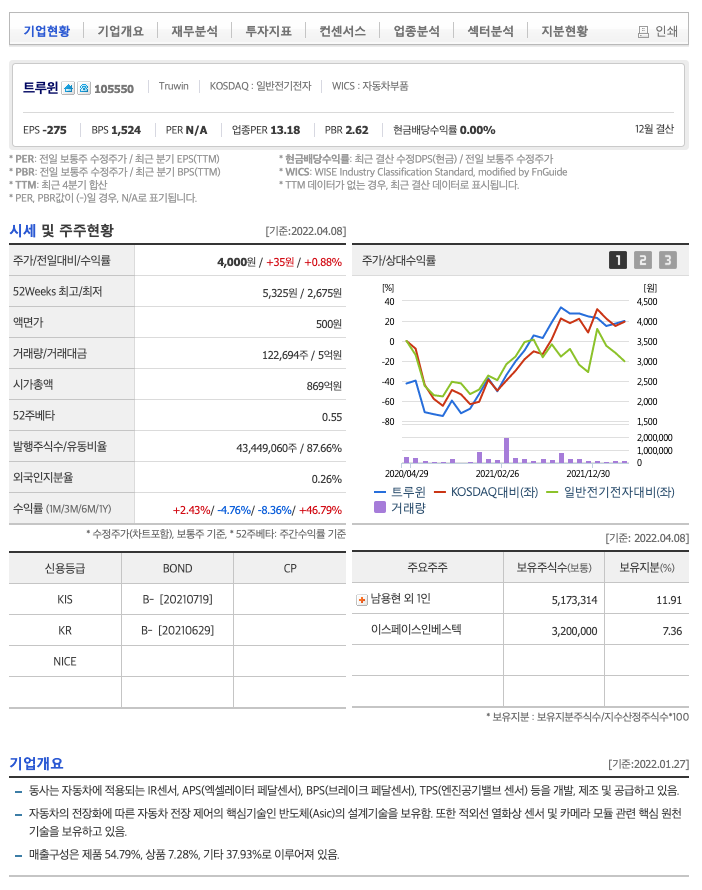Click the phone icon next to 트루윈
The width and height of the screenshot is (702, 890).
point(83,88)
